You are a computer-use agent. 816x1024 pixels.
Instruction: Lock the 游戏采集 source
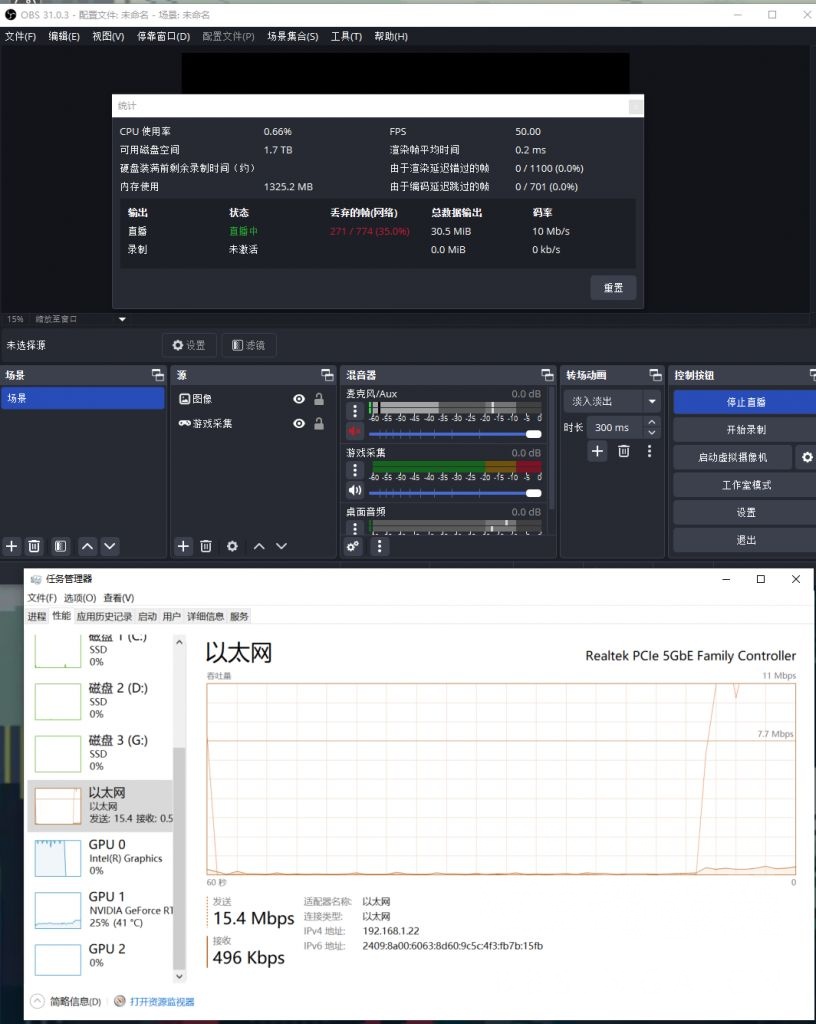pos(319,423)
